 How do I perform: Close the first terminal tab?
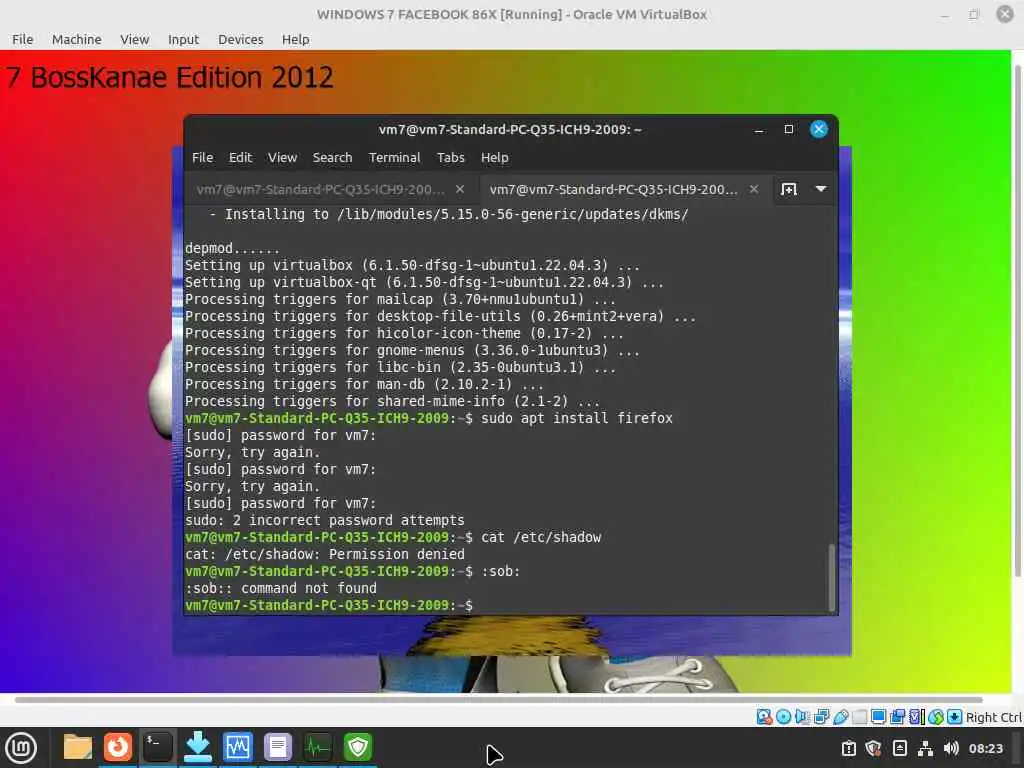pos(460,189)
